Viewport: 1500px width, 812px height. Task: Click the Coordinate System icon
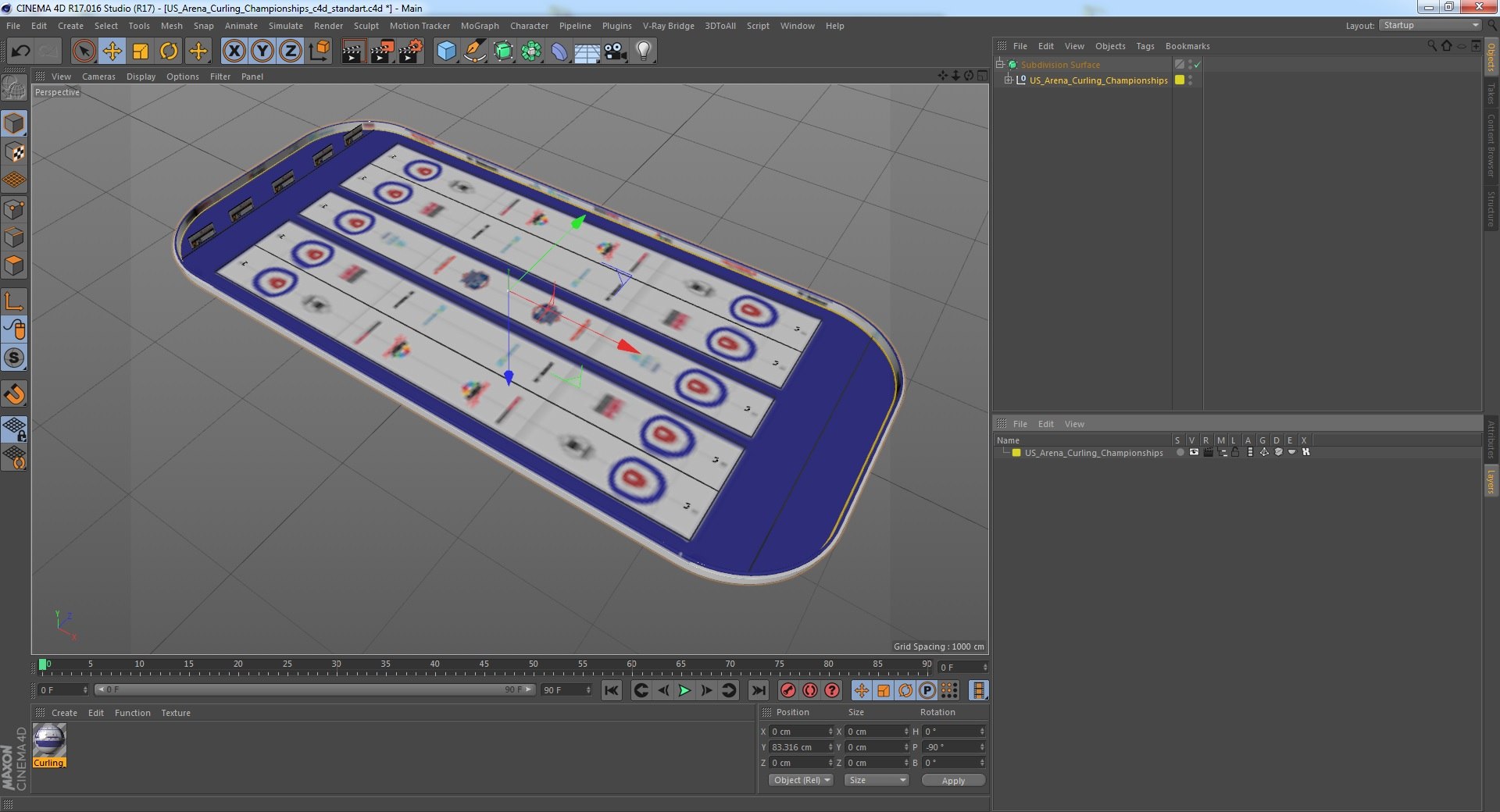click(319, 52)
